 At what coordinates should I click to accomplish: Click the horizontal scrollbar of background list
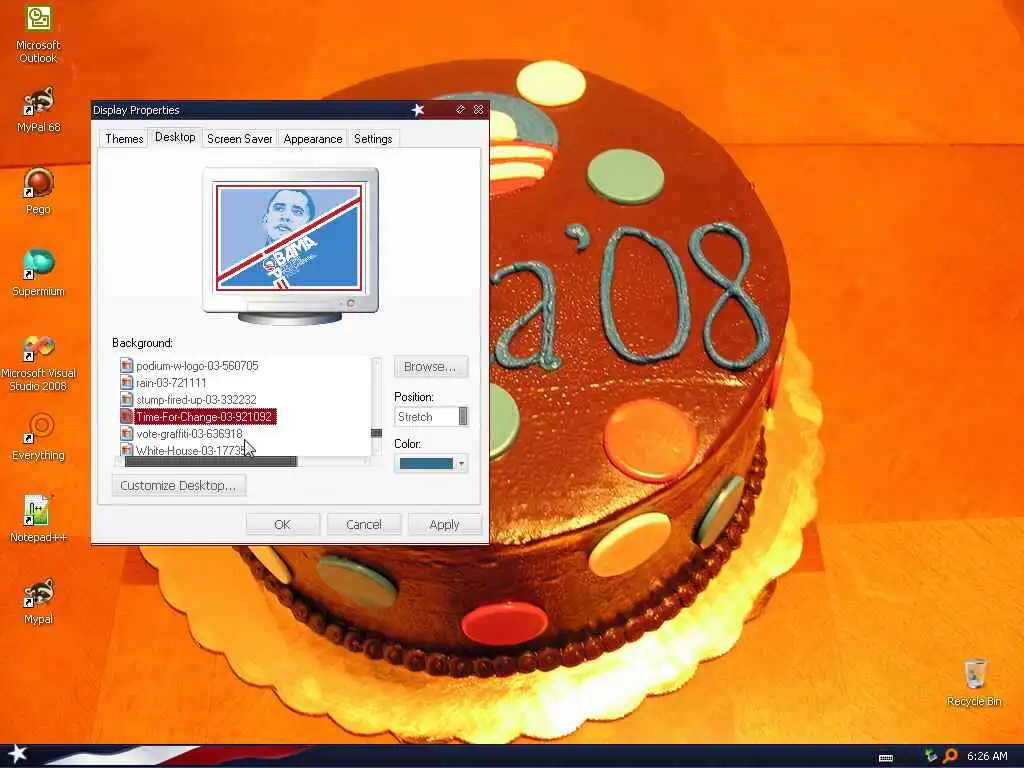pyautogui.click(x=210, y=462)
